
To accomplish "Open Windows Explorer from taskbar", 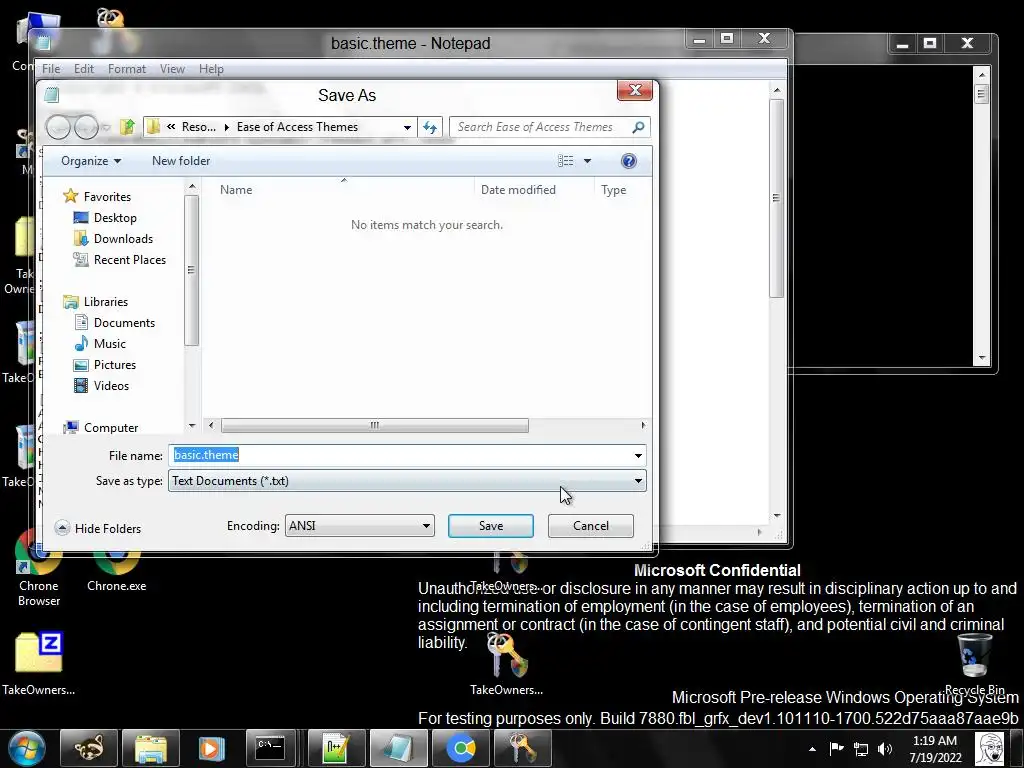I will (x=151, y=748).
